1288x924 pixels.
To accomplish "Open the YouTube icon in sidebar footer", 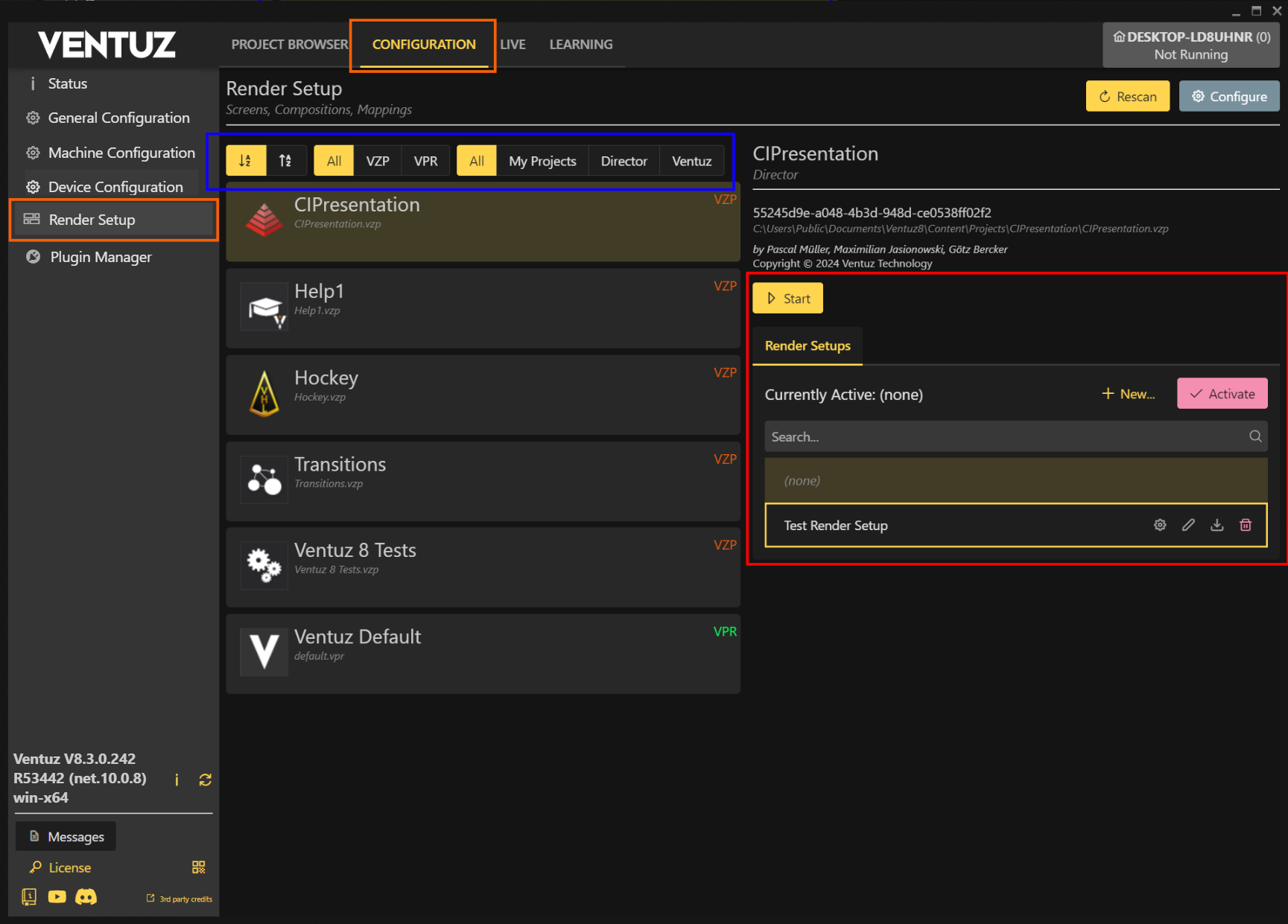I will 57,896.
